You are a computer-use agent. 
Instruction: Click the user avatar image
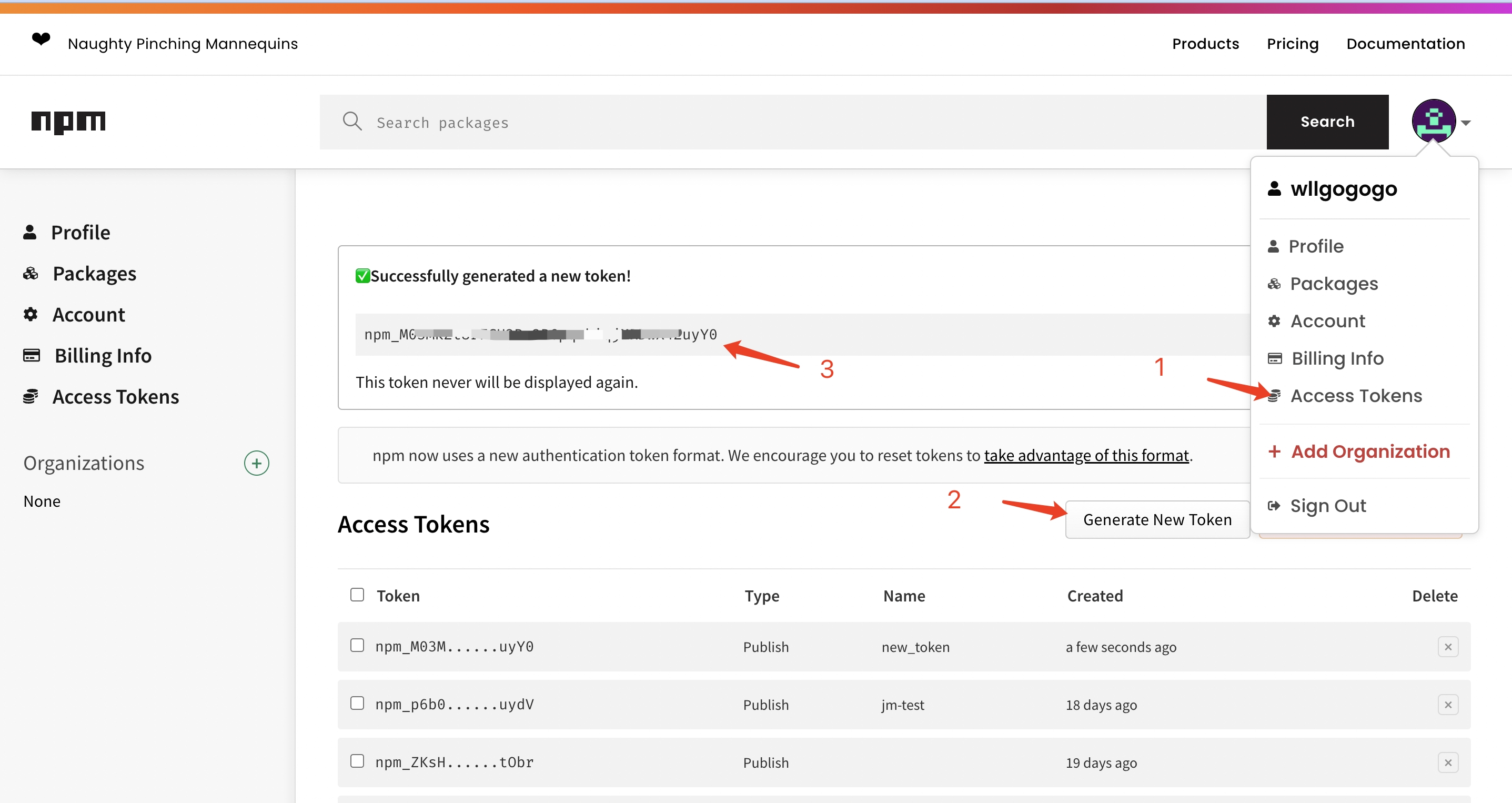coord(1433,121)
